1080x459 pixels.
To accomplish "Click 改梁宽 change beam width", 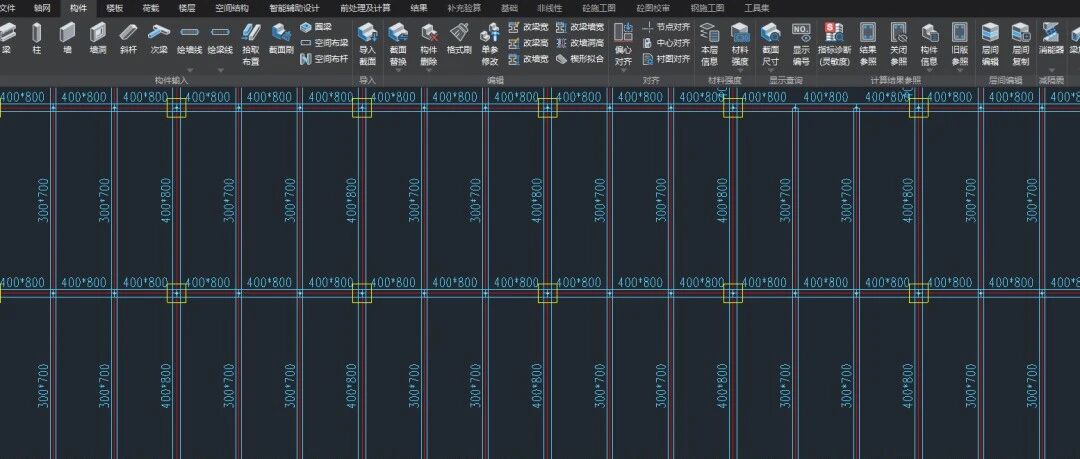I will (528, 27).
